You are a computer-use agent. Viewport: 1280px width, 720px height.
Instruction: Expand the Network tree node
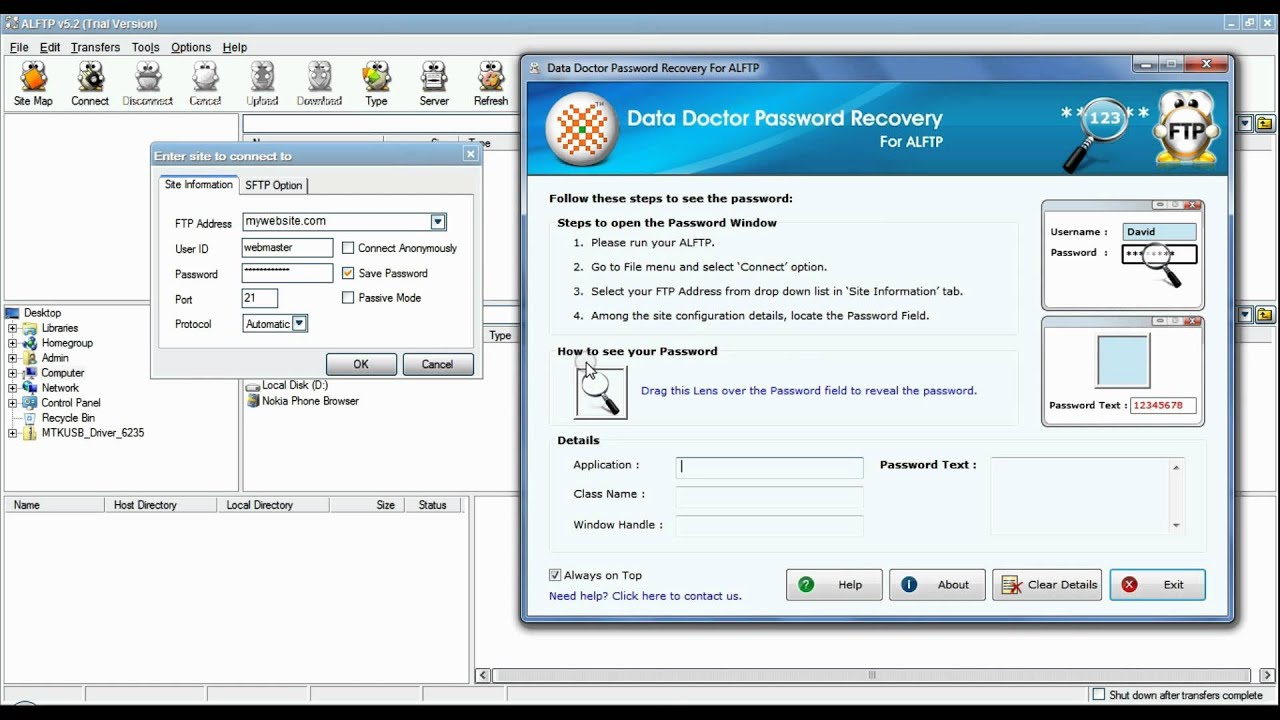point(13,388)
